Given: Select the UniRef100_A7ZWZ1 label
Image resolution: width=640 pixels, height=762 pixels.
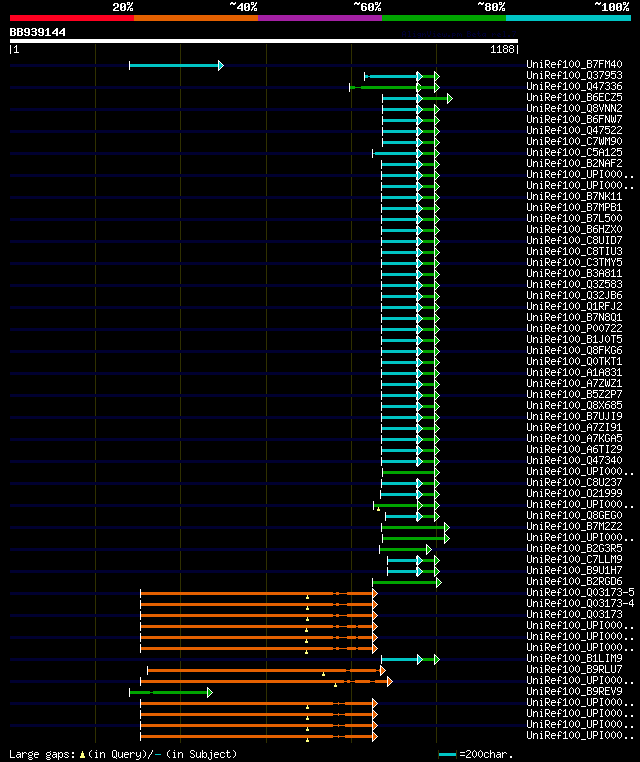Looking at the screenshot, I should click(574, 383).
